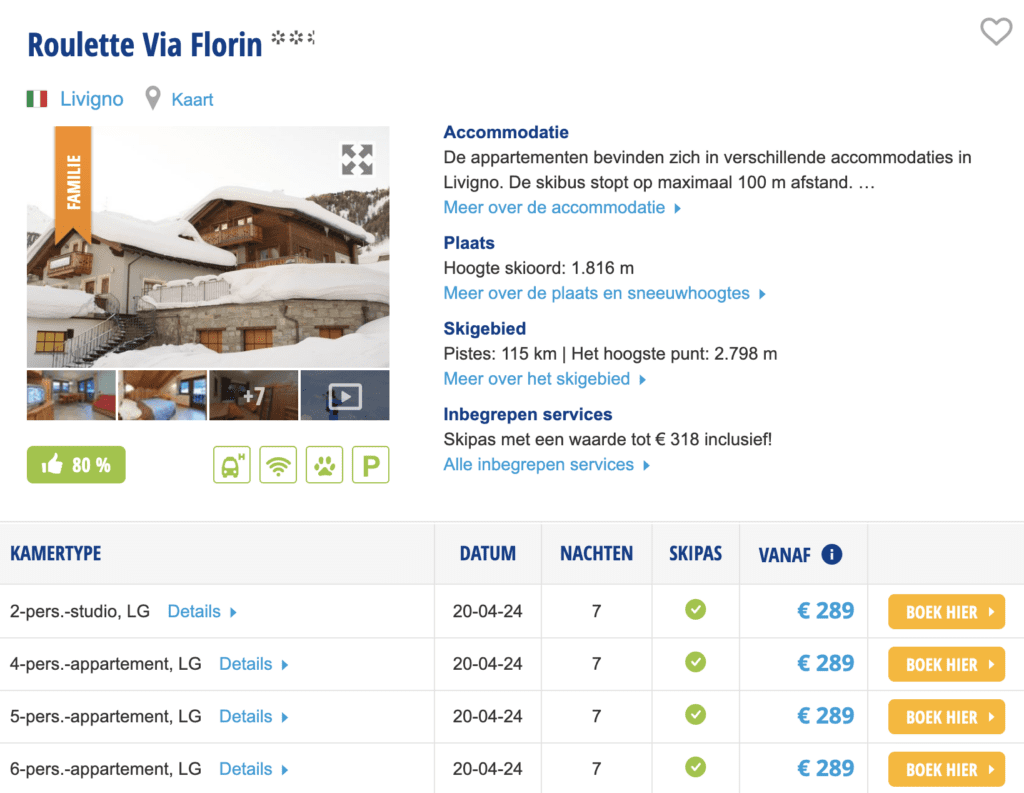The image size is (1024, 793).
Task: Open the +7 more photos thumbnail
Action: click(x=253, y=396)
